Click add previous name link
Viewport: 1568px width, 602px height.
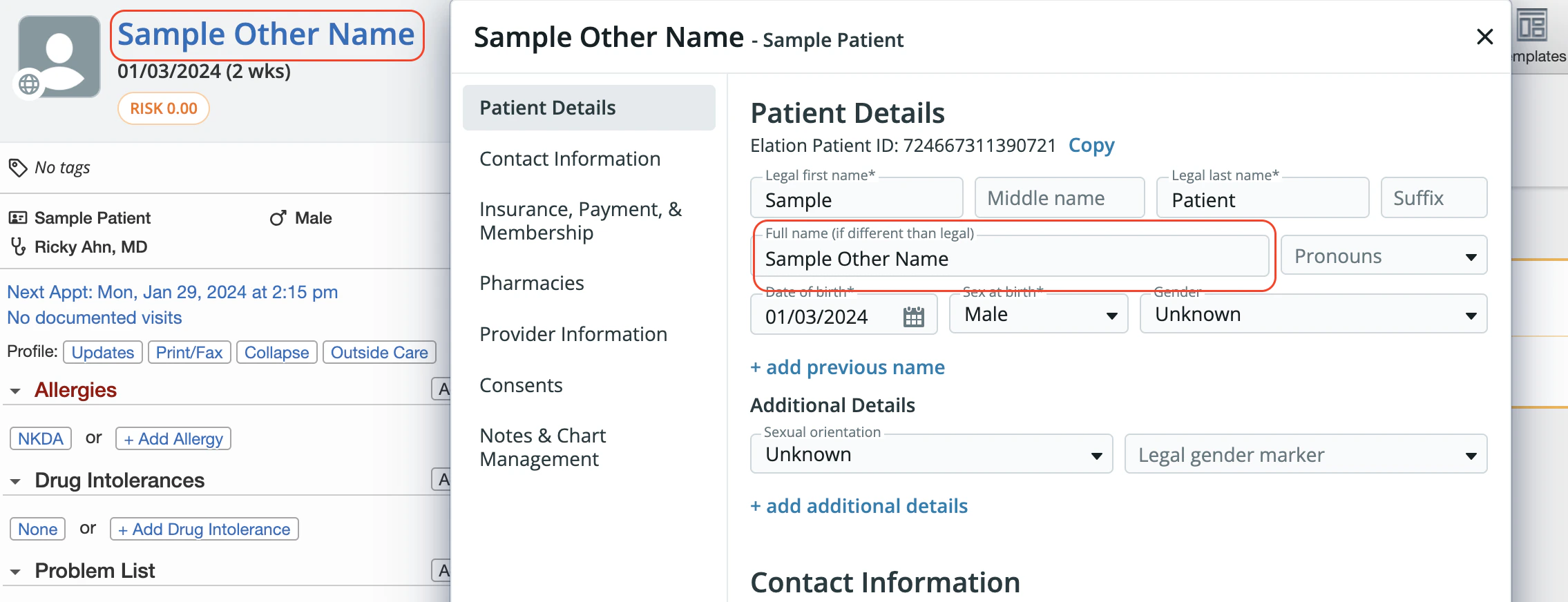pyautogui.click(x=848, y=367)
